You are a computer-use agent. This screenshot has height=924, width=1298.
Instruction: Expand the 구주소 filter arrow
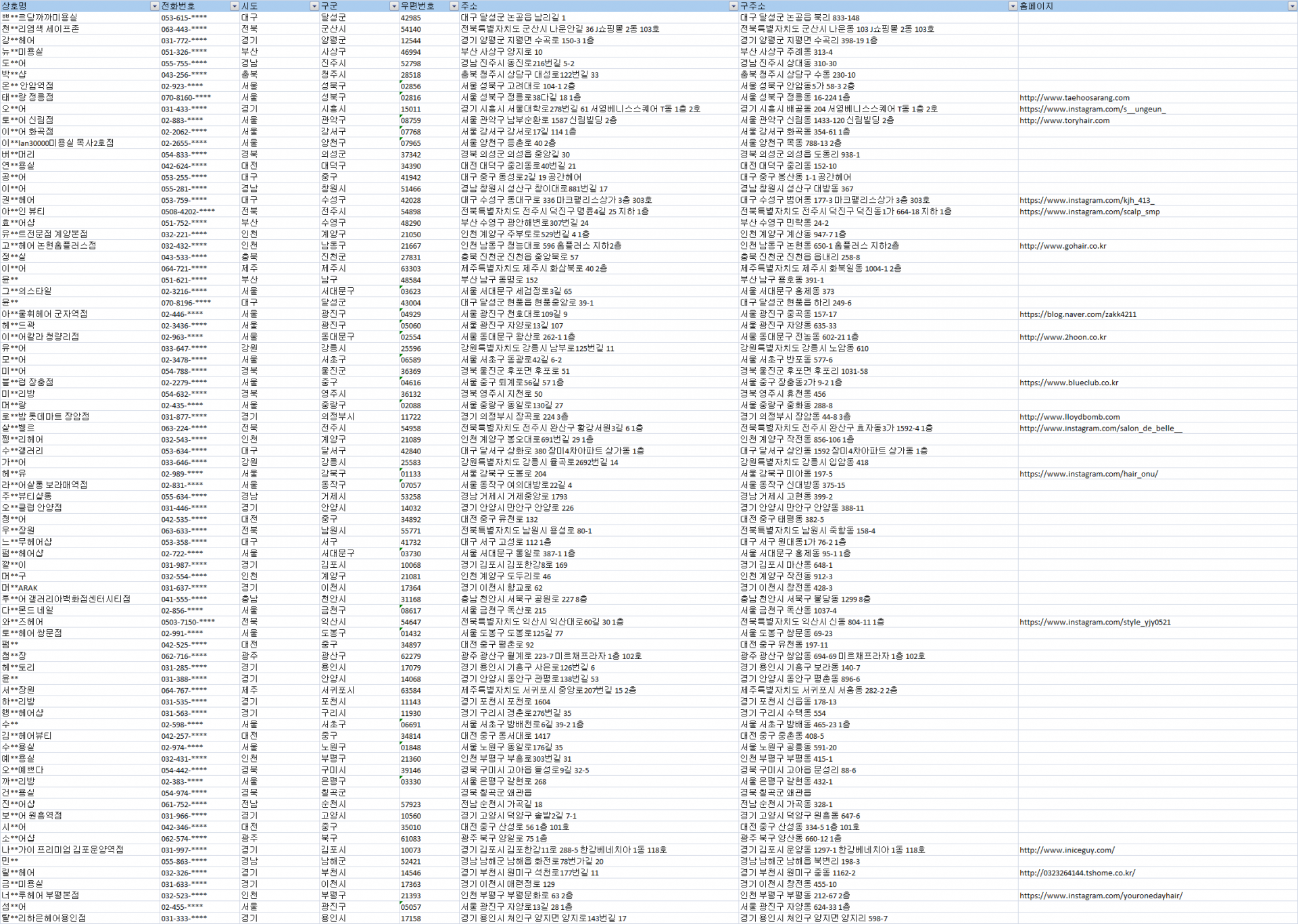tap(1013, 6)
